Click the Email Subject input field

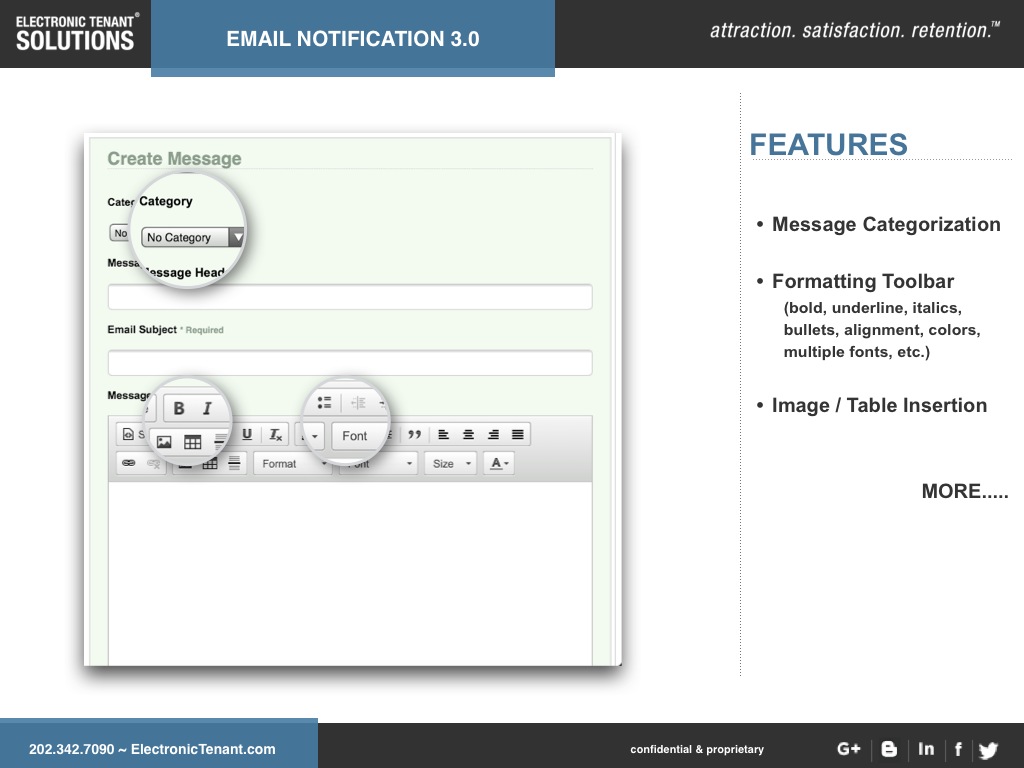tap(349, 362)
